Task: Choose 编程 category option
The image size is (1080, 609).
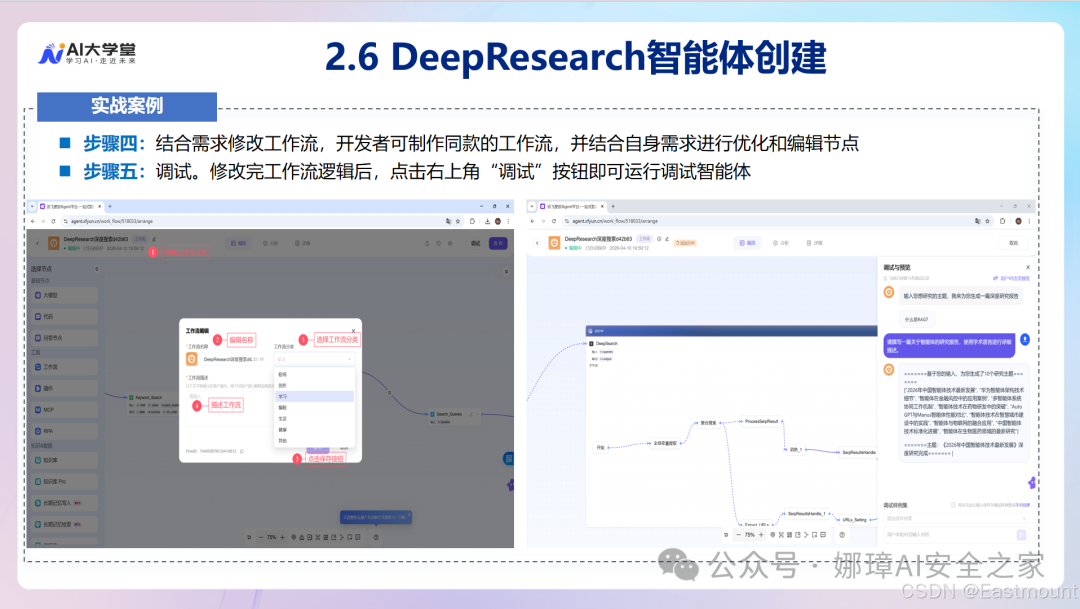Action: click(x=314, y=407)
